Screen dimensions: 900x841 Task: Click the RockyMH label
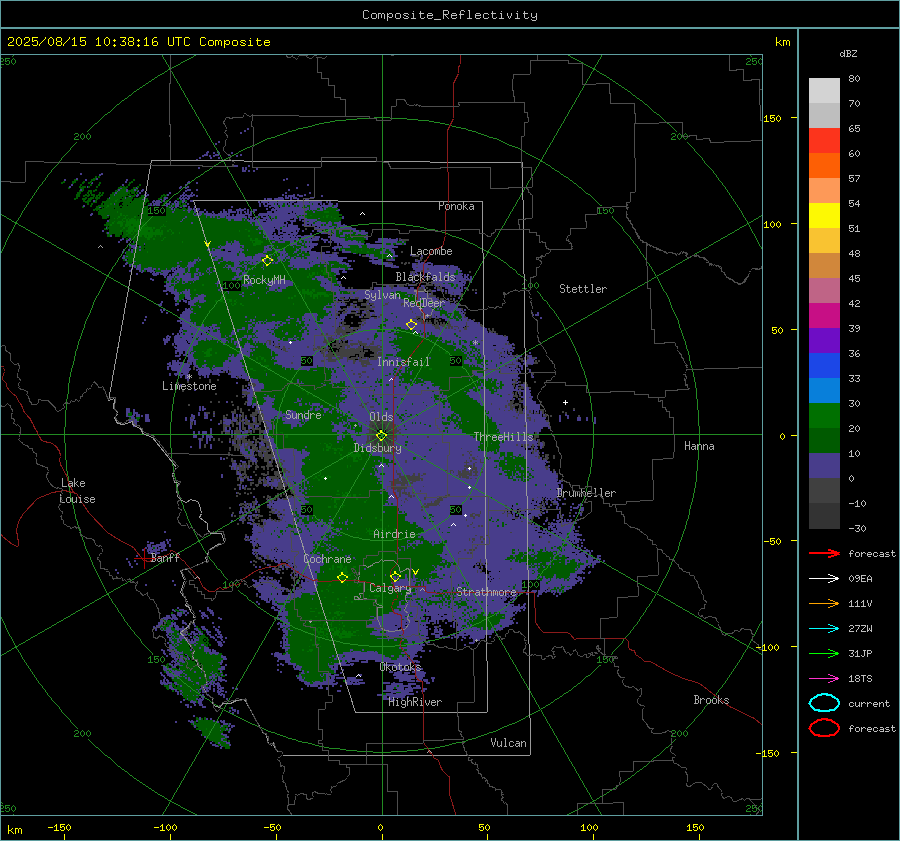(264, 280)
